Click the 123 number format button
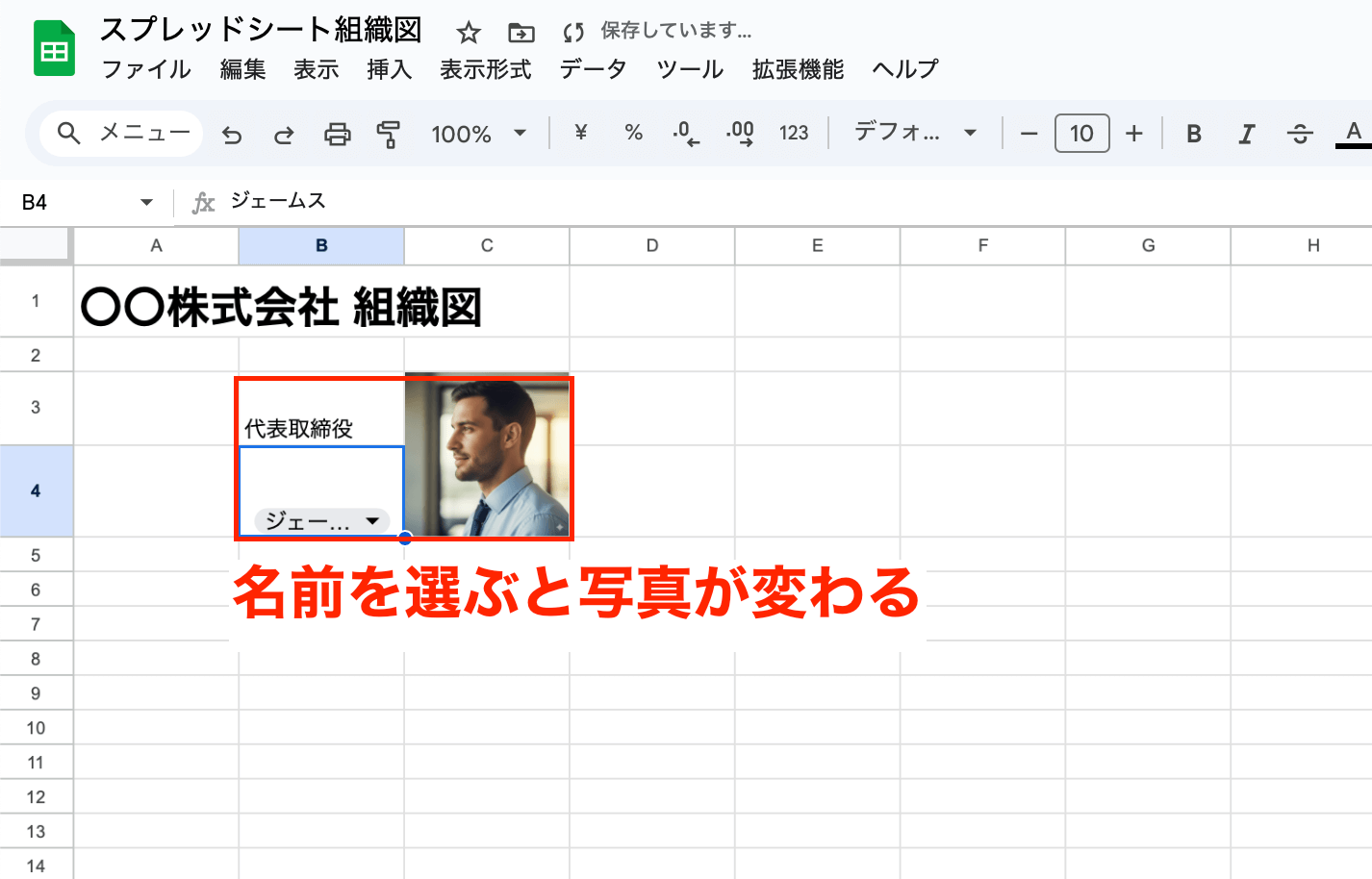The width and height of the screenshot is (1372, 879). [794, 134]
